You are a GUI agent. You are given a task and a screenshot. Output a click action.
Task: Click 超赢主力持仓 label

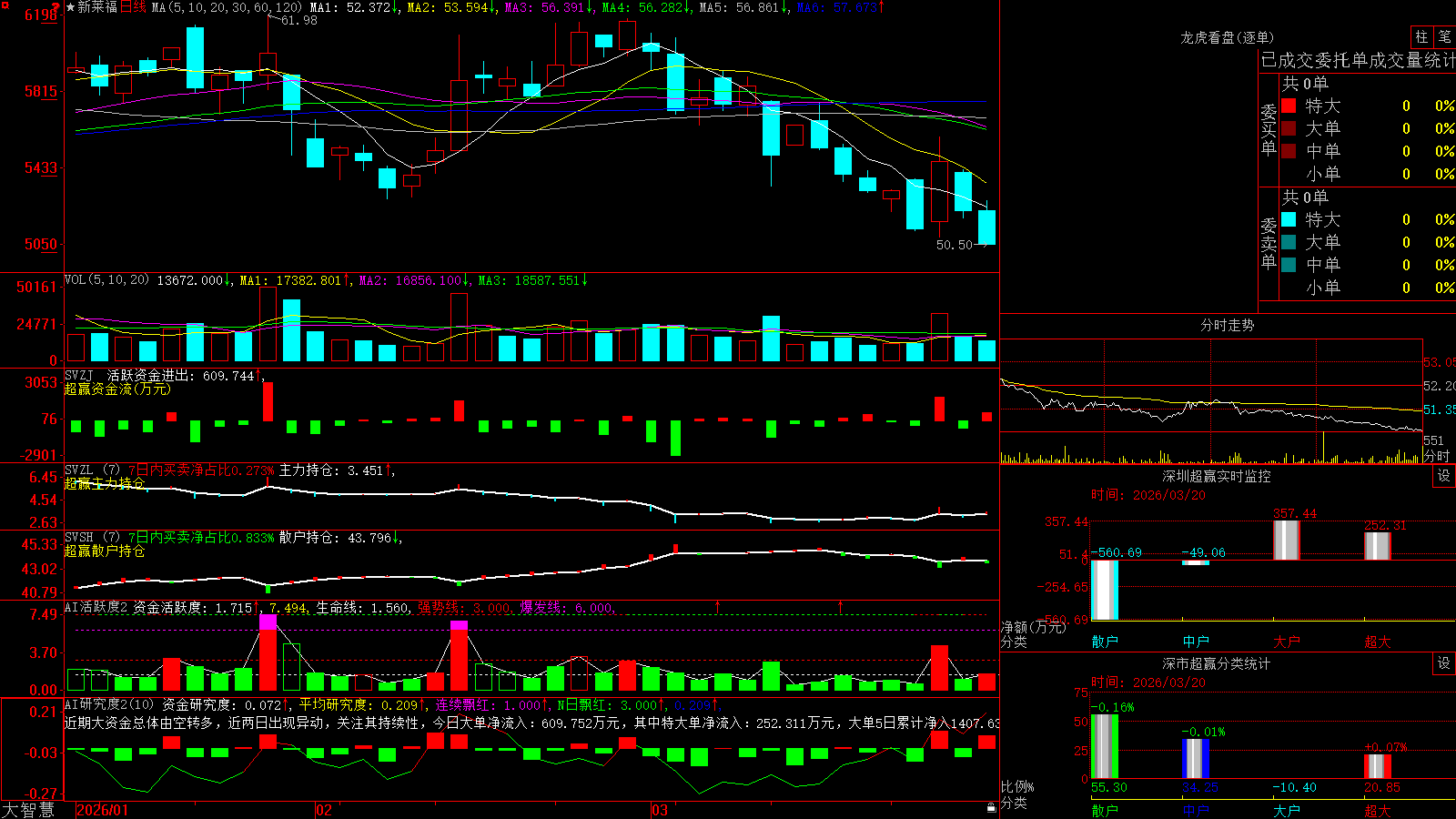click(x=105, y=483)
